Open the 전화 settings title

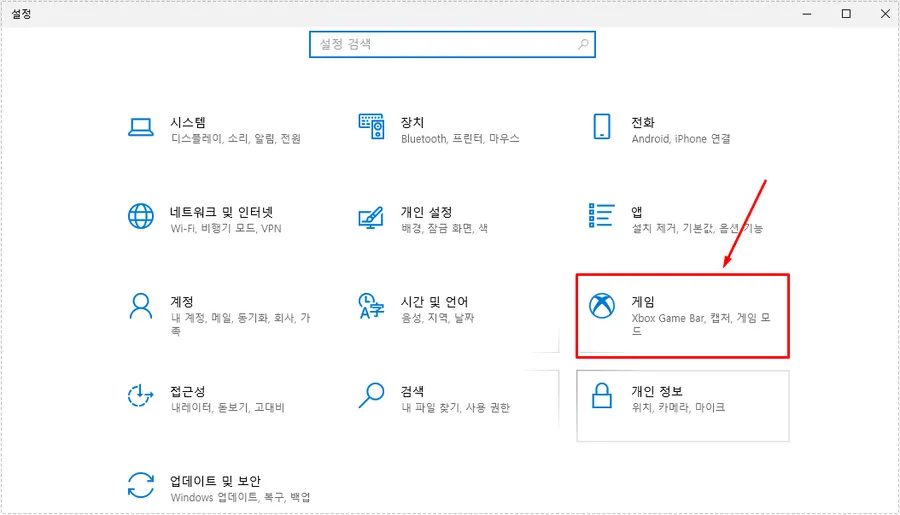tap(643, 122)
